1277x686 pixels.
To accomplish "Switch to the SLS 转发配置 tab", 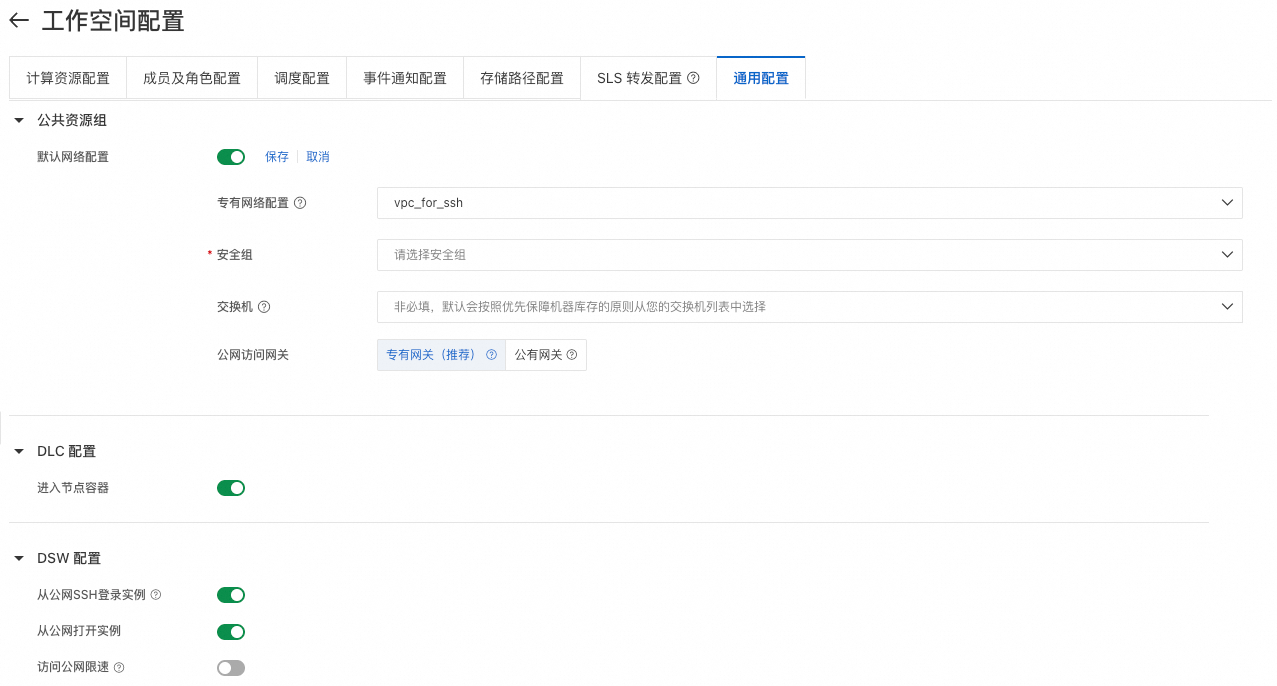I will click(x=648, y=78).
